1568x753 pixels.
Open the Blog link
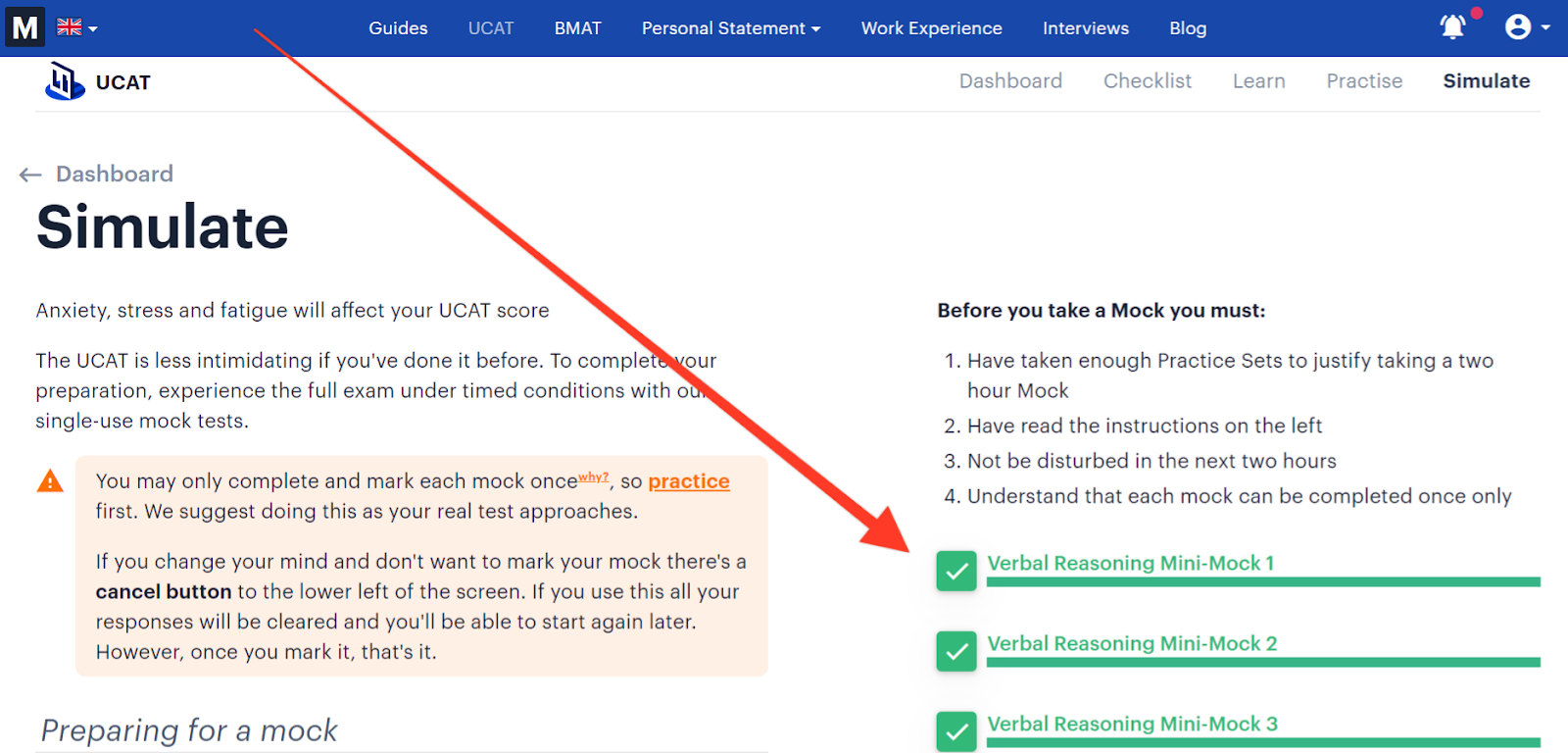pyautogui.click(x=1188, y=28)
